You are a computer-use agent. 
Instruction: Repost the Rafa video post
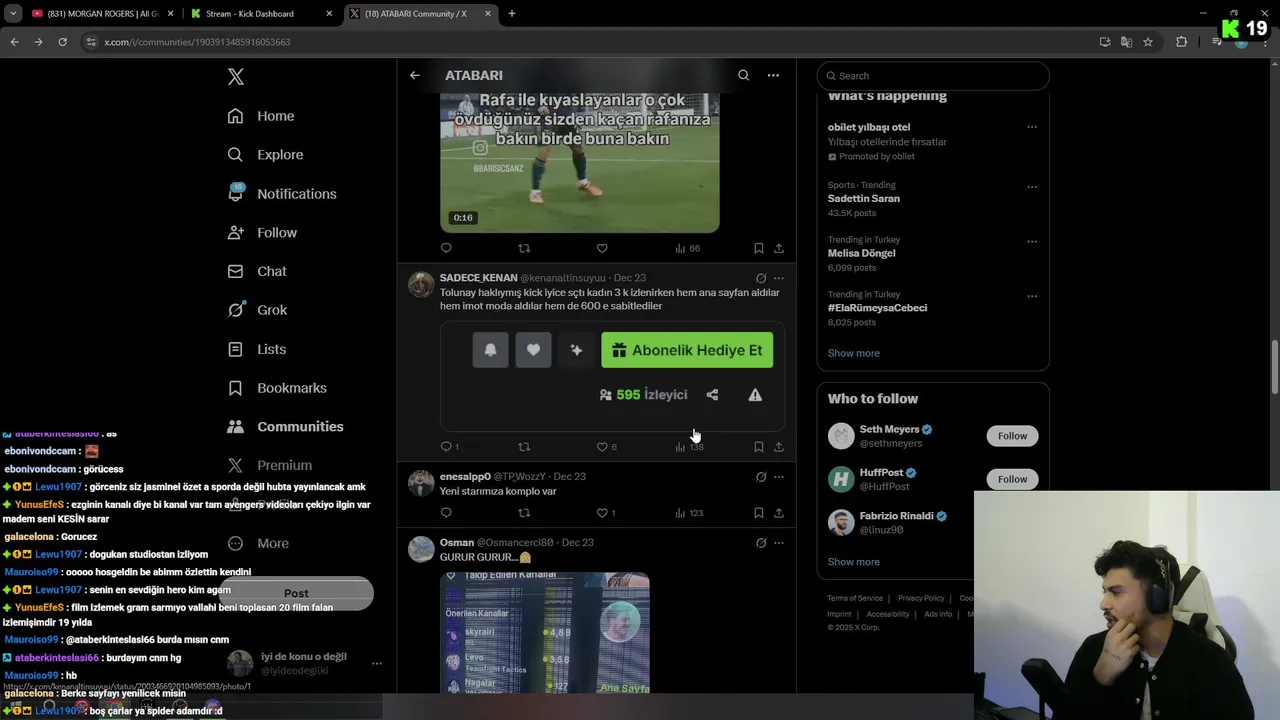click(524, 248)
